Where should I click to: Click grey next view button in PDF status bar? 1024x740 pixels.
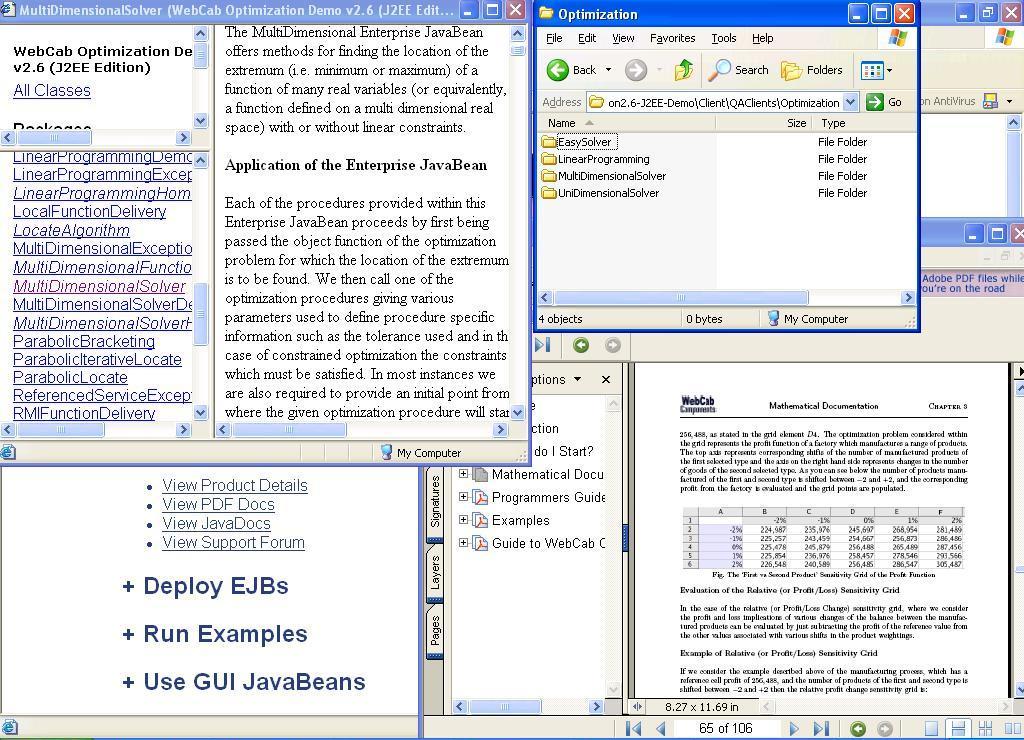[x=885, y=728]
